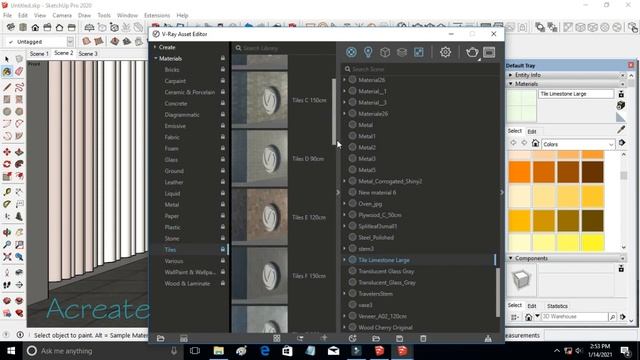Open the V-Ray Geometry cube icon

(385, 52)
